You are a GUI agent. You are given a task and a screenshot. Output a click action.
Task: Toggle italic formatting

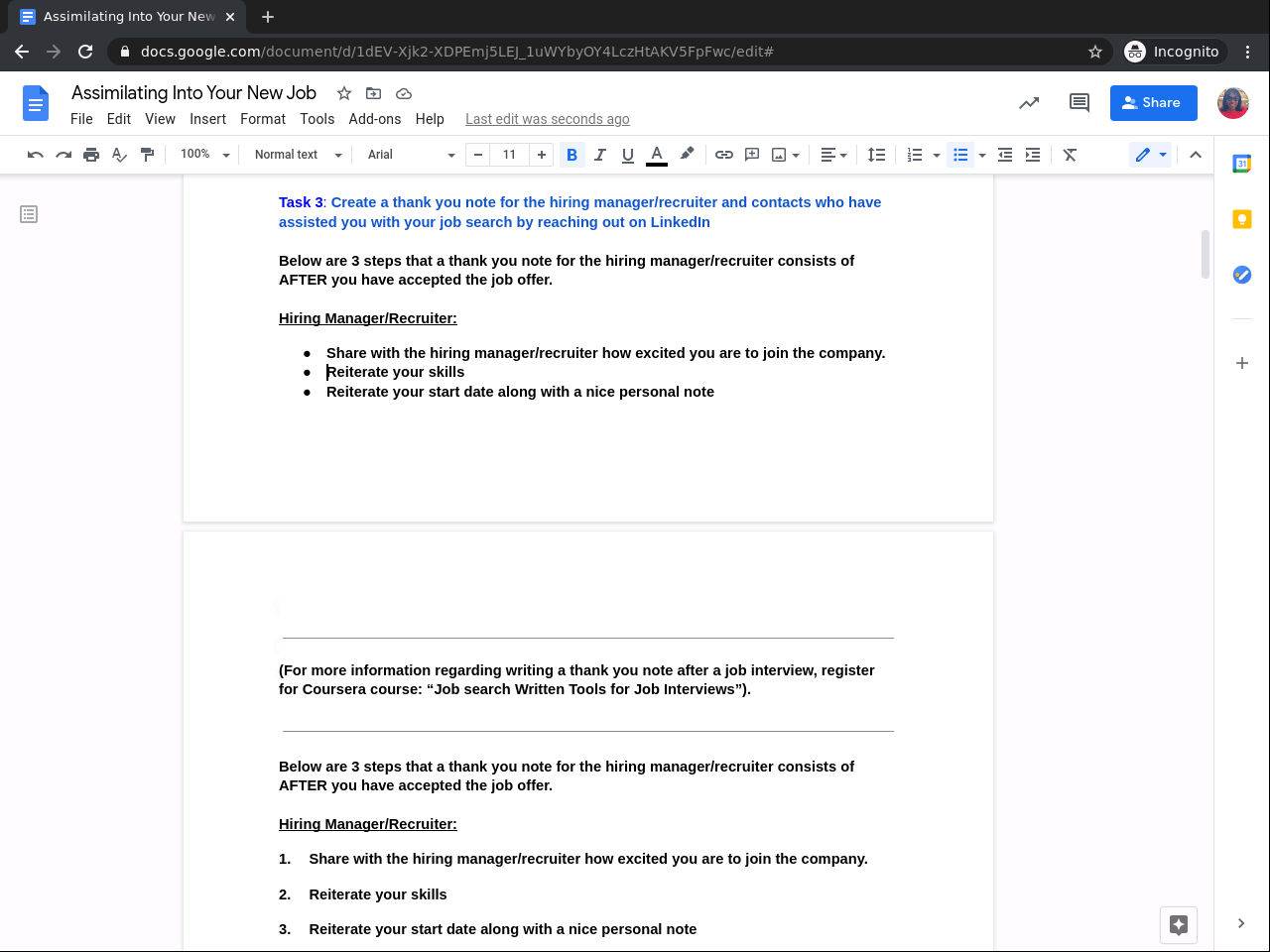click(599, 155)
